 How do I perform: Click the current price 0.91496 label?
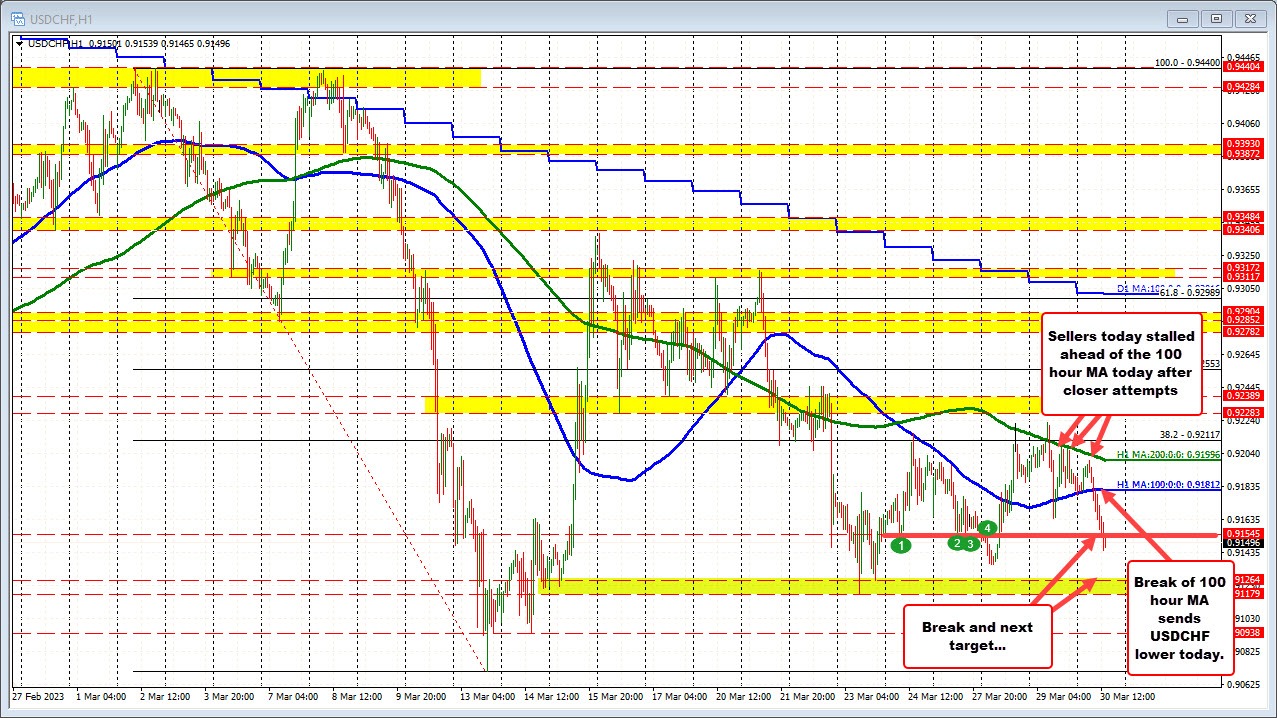[x=1242, y=543]
